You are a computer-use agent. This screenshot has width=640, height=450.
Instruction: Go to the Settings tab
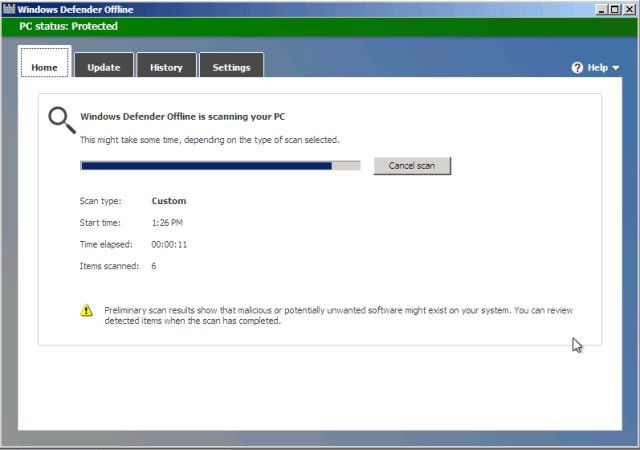[x=231, y=65]
